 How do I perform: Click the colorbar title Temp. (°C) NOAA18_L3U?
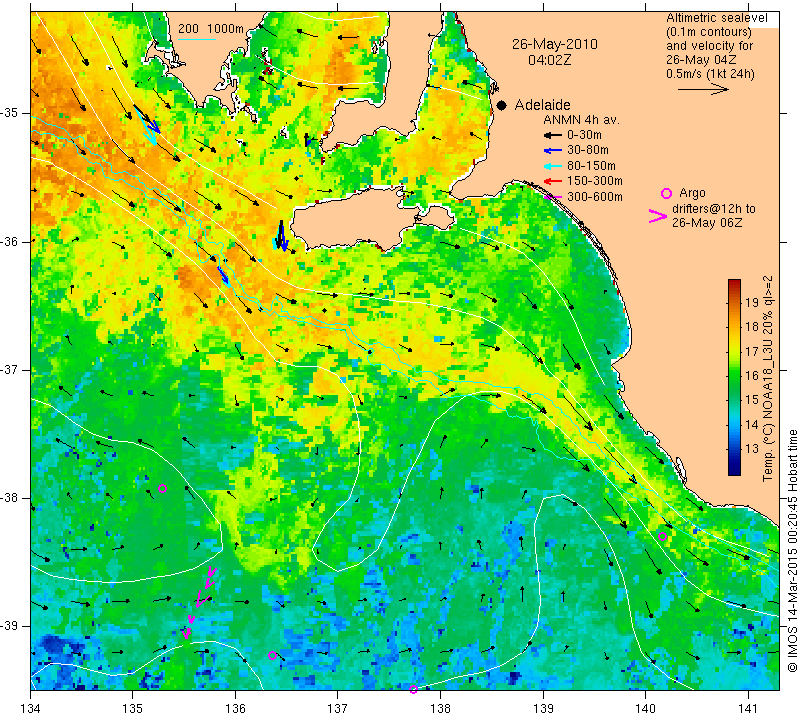768,379
